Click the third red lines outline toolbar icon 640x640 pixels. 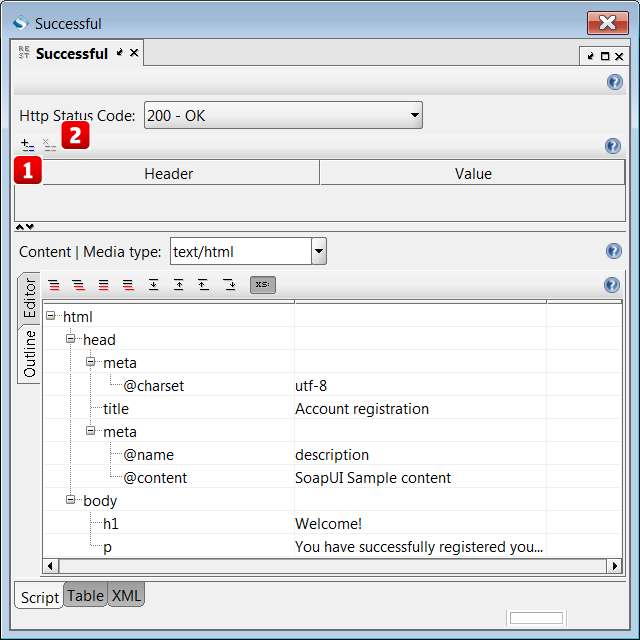(103, 284)
